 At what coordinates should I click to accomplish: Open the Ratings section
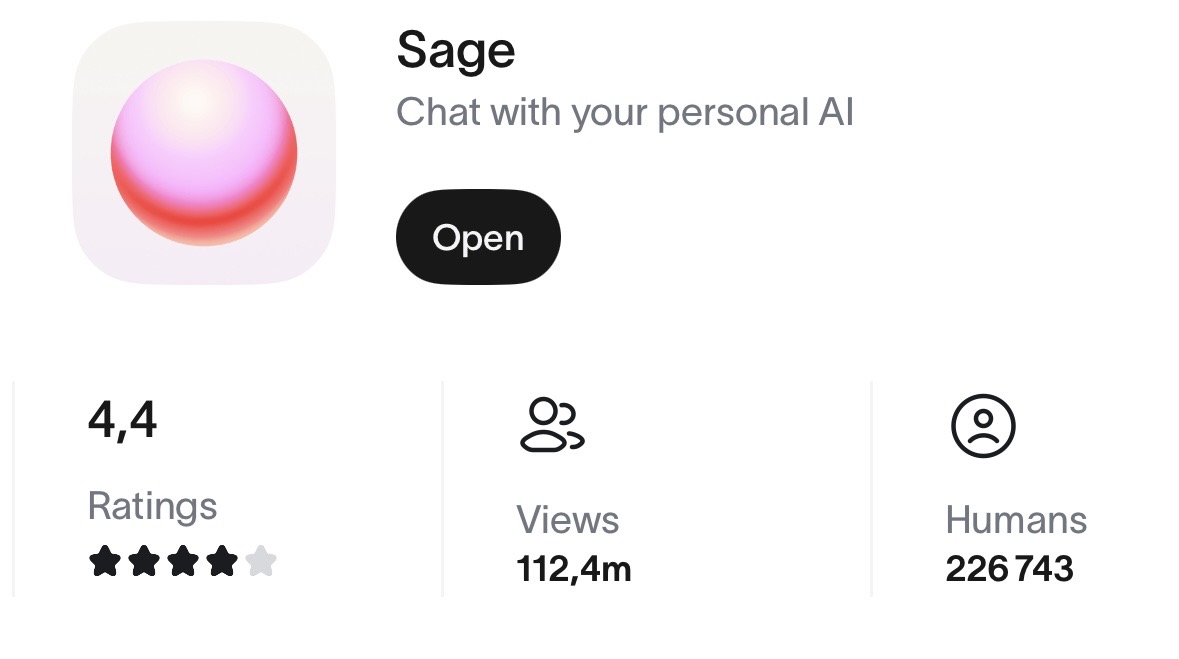152,507
